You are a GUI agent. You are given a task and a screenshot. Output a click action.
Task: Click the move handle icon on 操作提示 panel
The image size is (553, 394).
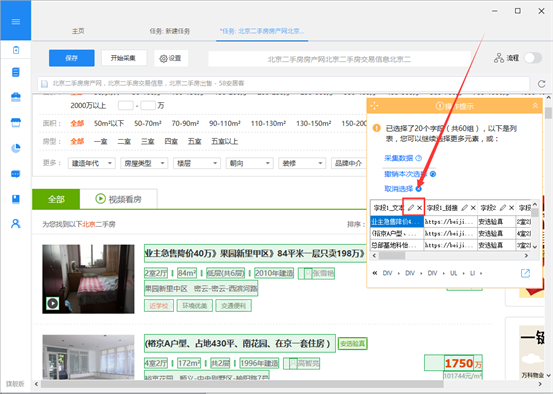point(375,106)
